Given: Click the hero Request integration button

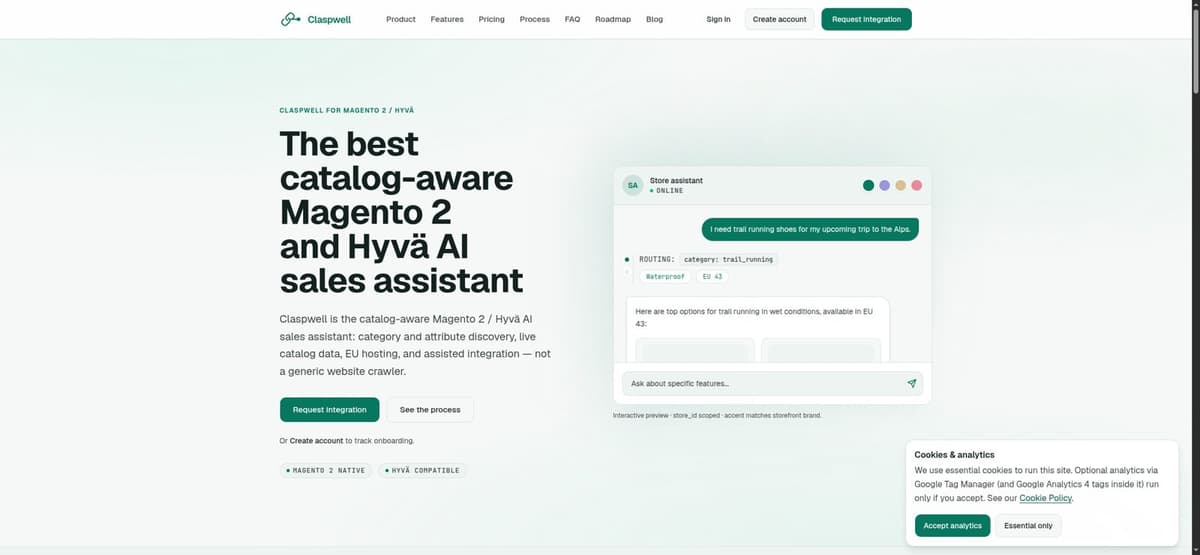Looking at the screenshot, I should [x=330, y=409].
